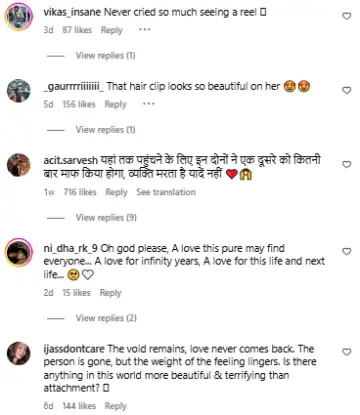Open the ni_dha_rk_9 username link

[x=71, y=249]
